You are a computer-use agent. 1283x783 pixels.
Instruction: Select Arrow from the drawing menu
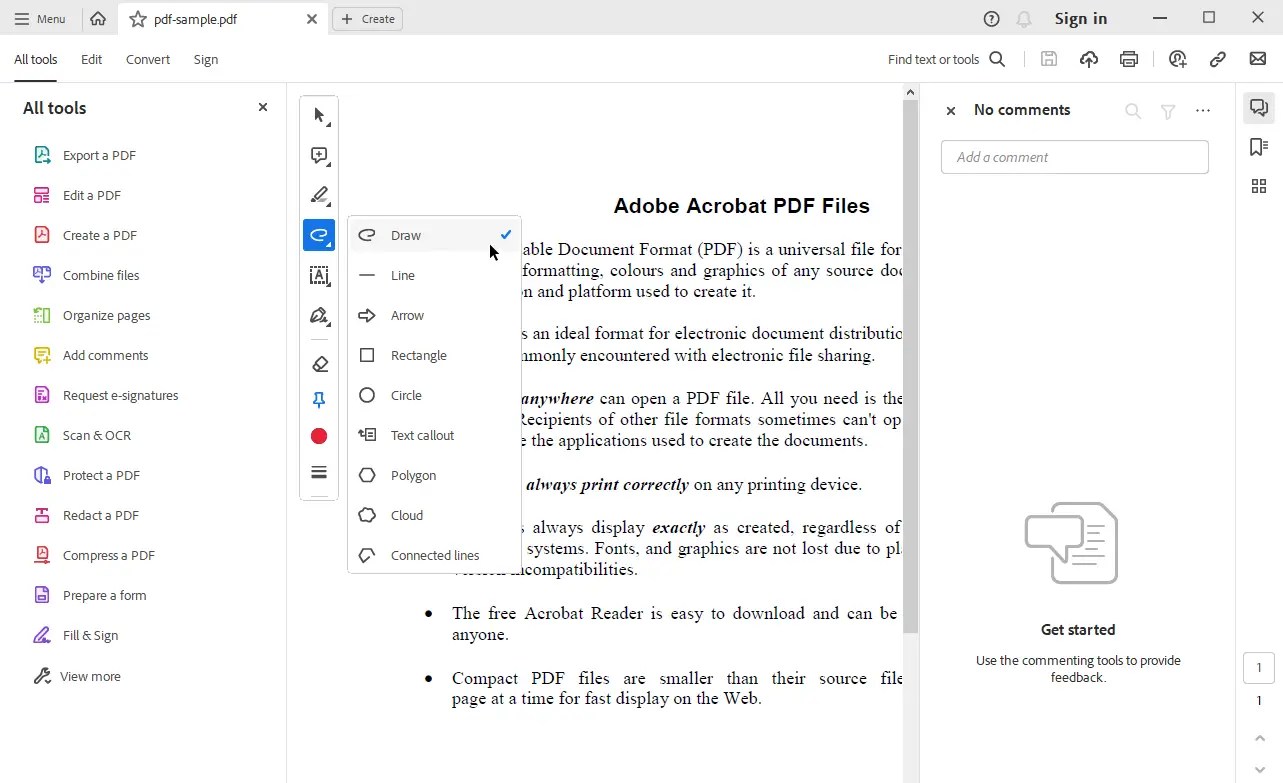(434, 315)
